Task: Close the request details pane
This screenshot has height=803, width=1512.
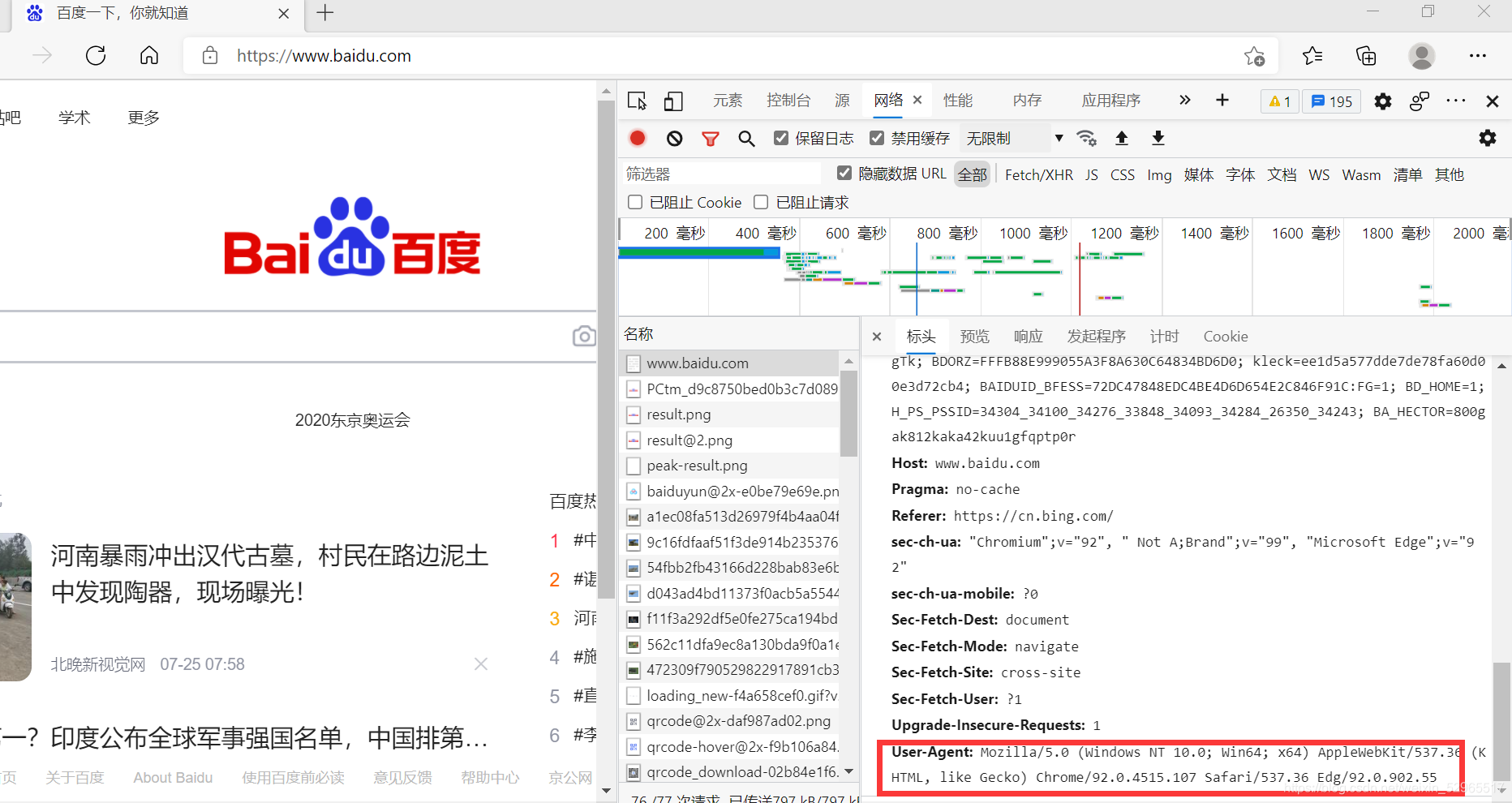Action: tap(877, 337)
